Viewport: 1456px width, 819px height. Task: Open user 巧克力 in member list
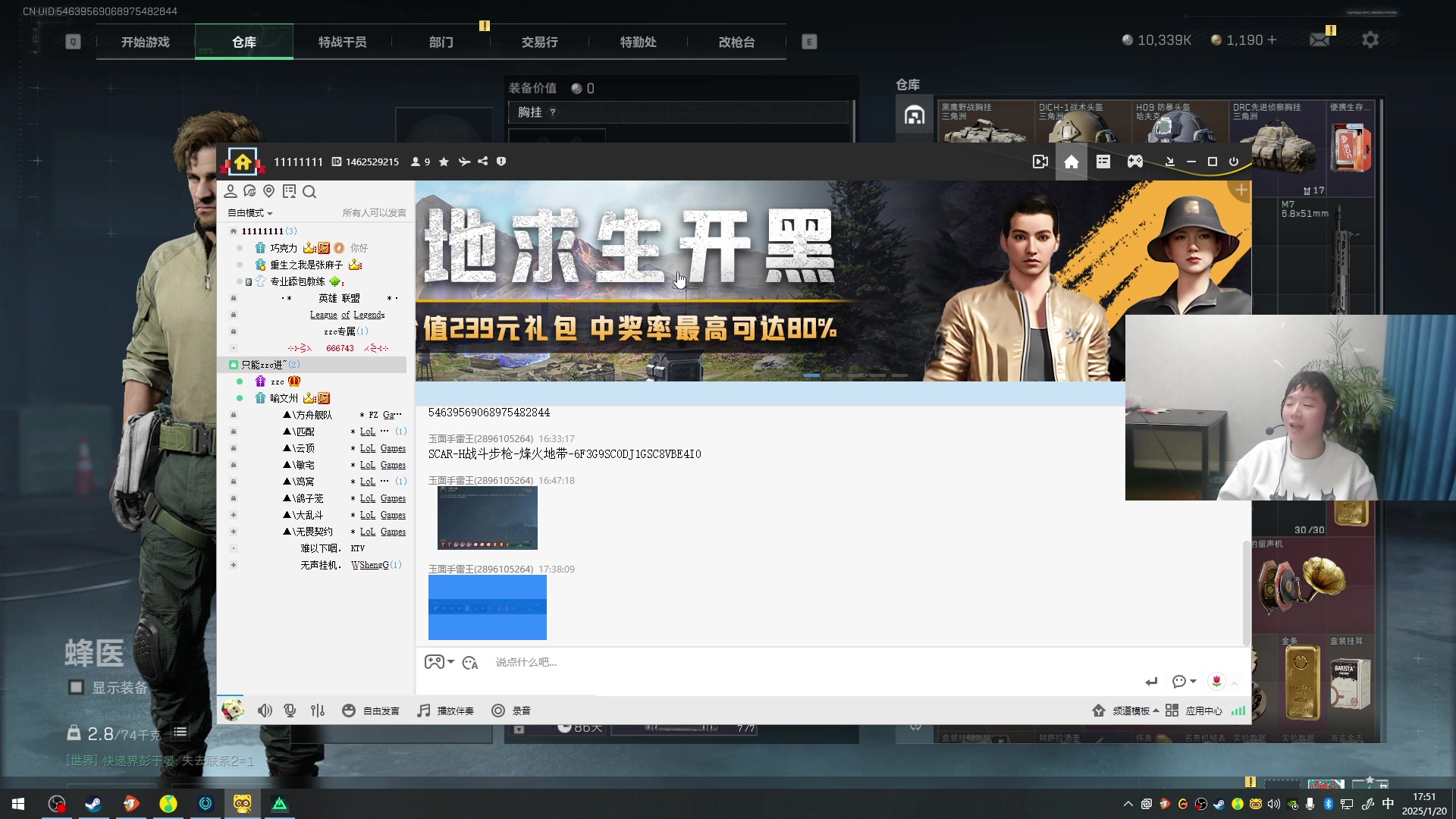click(x=284, y=248)
